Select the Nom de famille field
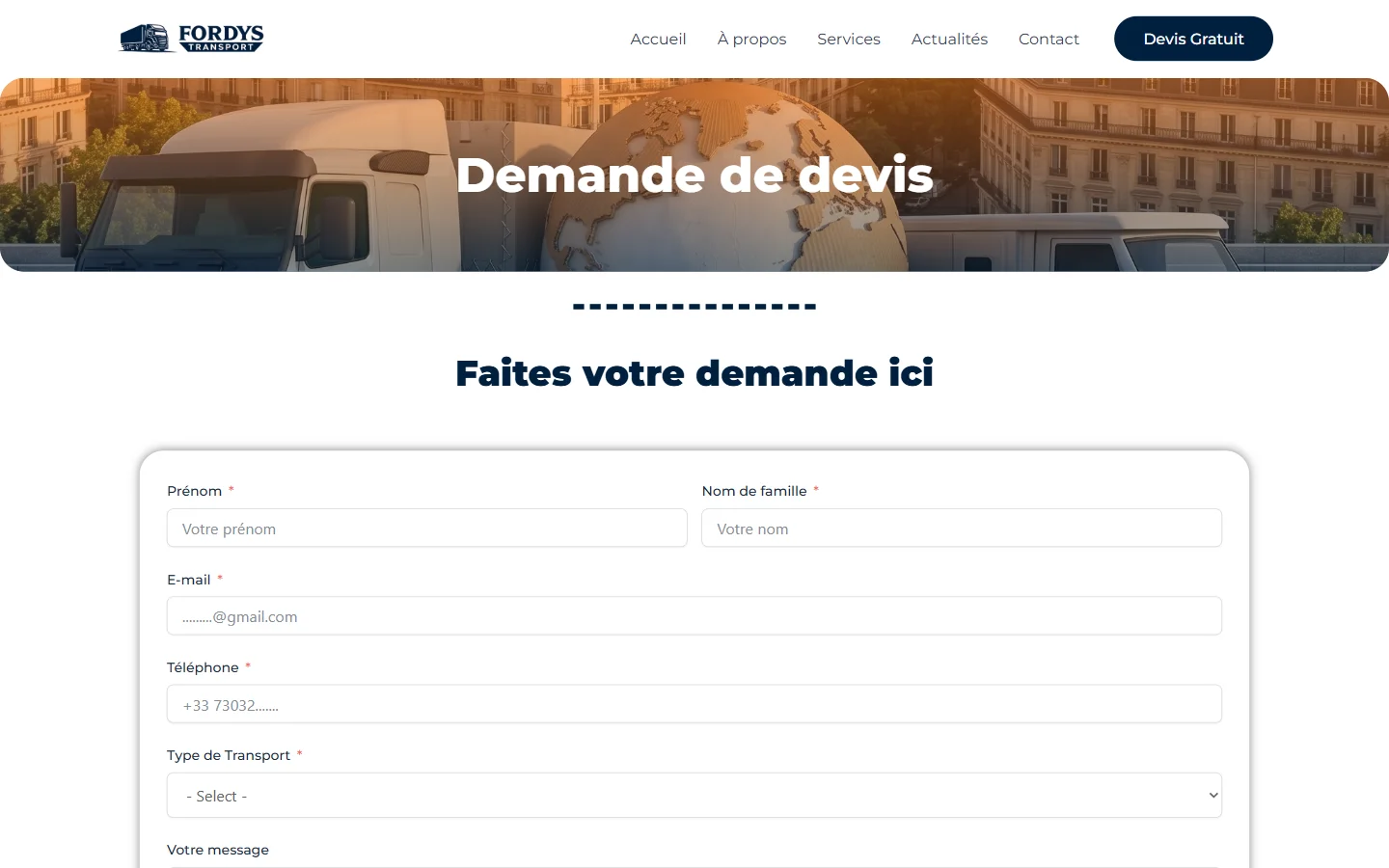Viewport: 1389px width, 868px height. coord(962,529)
